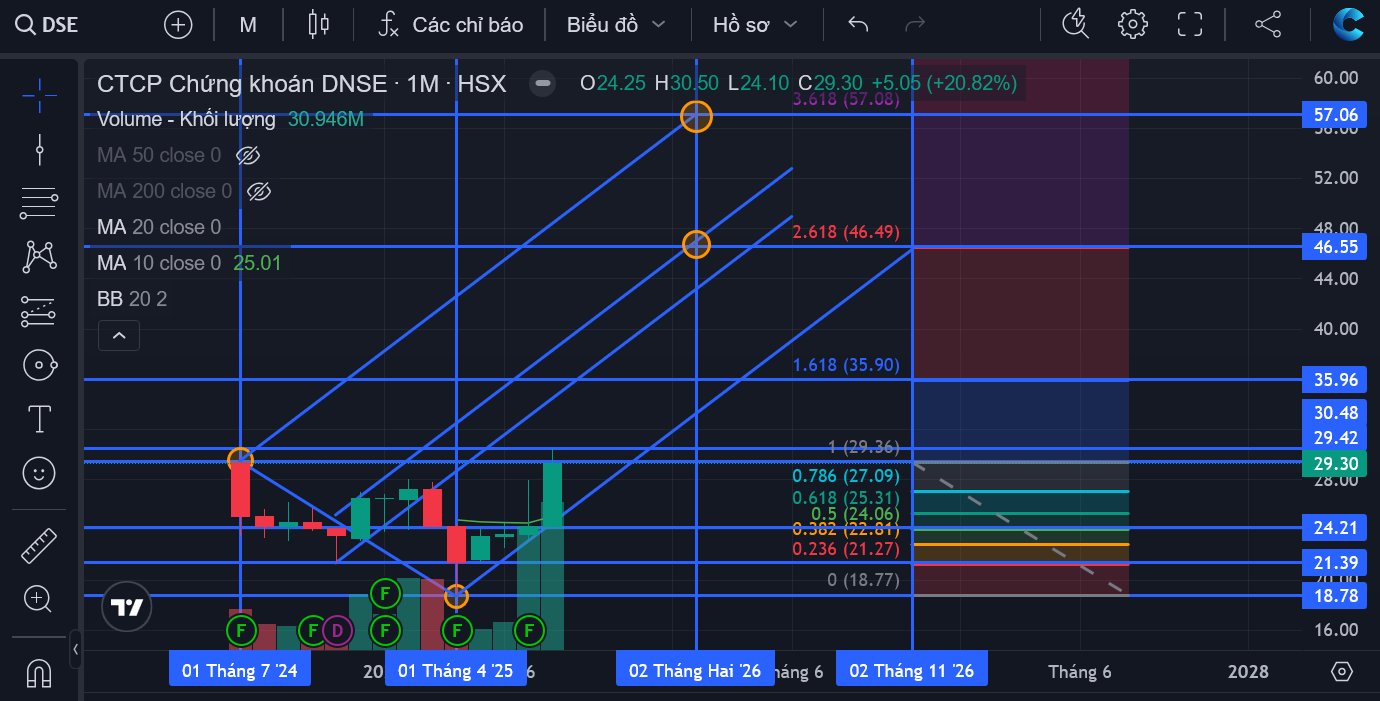
Task: Collapse the left drawing toolbar
Action: tap(76, 649)
